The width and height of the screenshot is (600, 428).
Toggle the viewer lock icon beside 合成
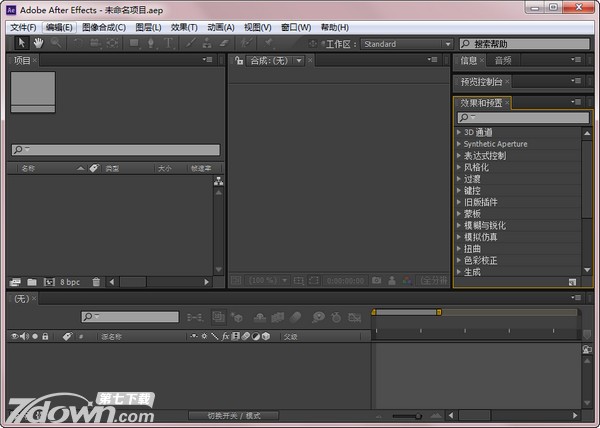[x=238, y=61]
